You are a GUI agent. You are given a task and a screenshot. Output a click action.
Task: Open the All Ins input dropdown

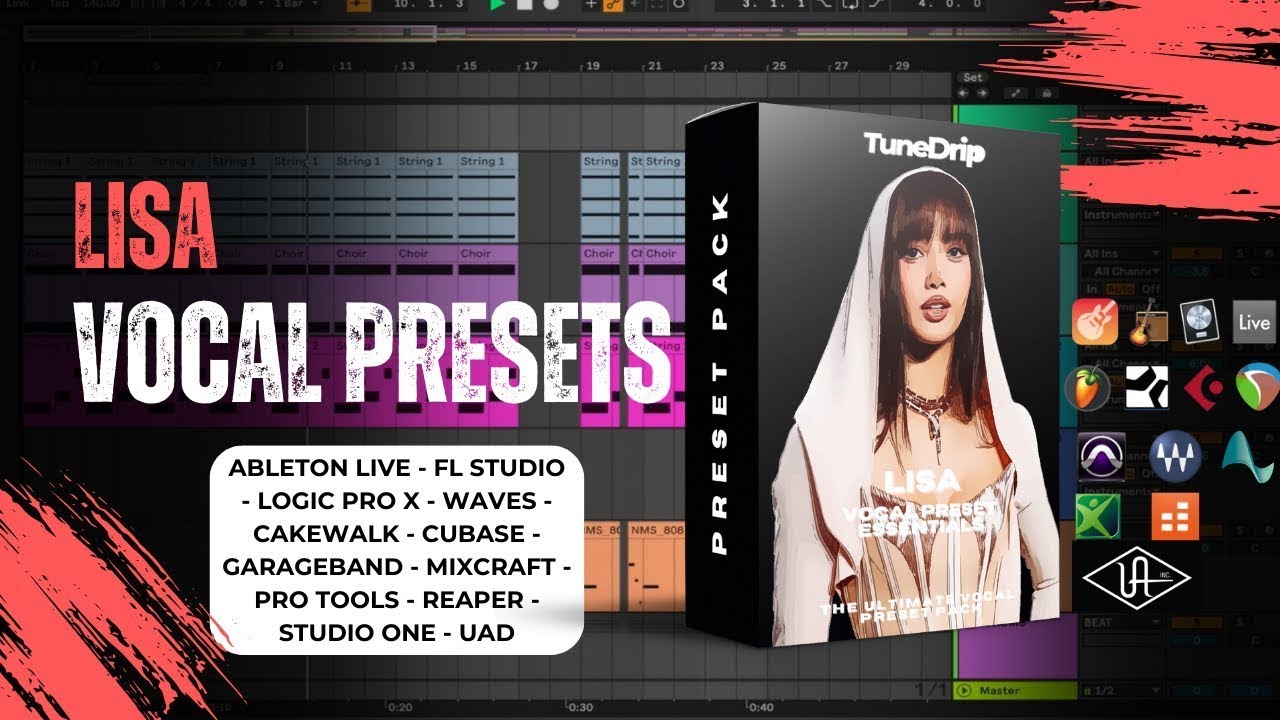coord(1122,255)
